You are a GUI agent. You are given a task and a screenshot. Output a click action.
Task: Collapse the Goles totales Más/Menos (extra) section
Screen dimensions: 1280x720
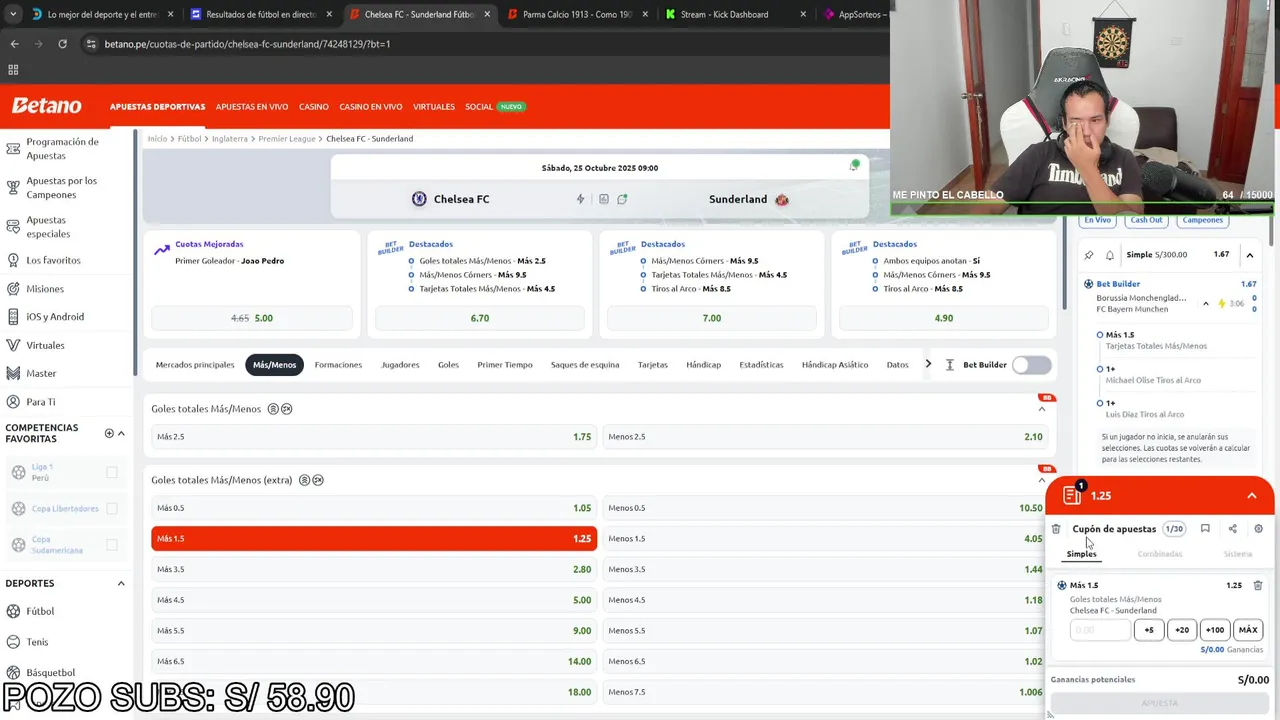[x=1041, y=480]
